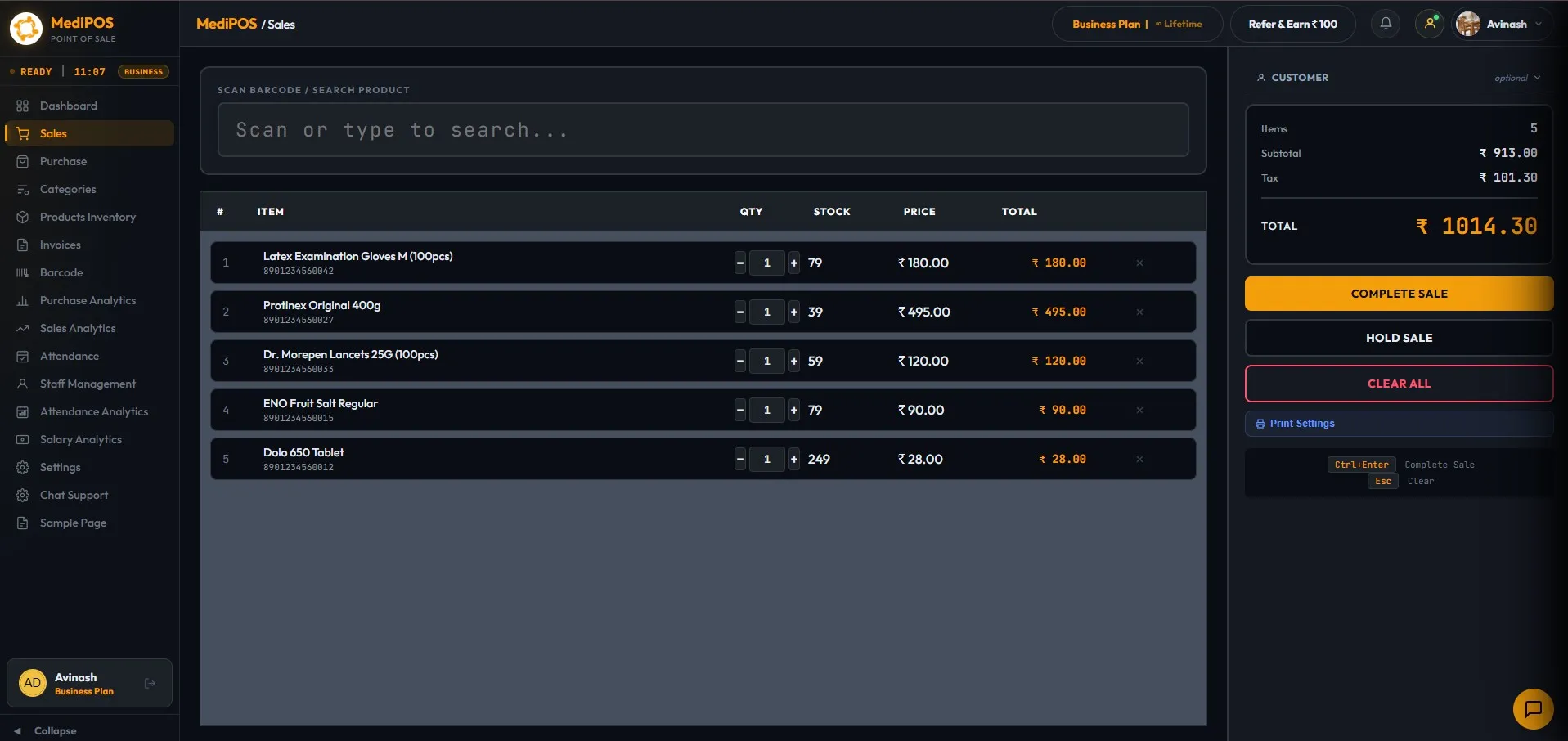Increase quantity of Protinex Original 400g
1568x741 pixels.
[794, 312]
